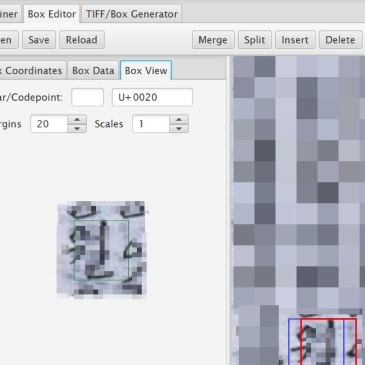
Task: Click the red-outlined box in image pane
Action: click(x=328, y=342)
